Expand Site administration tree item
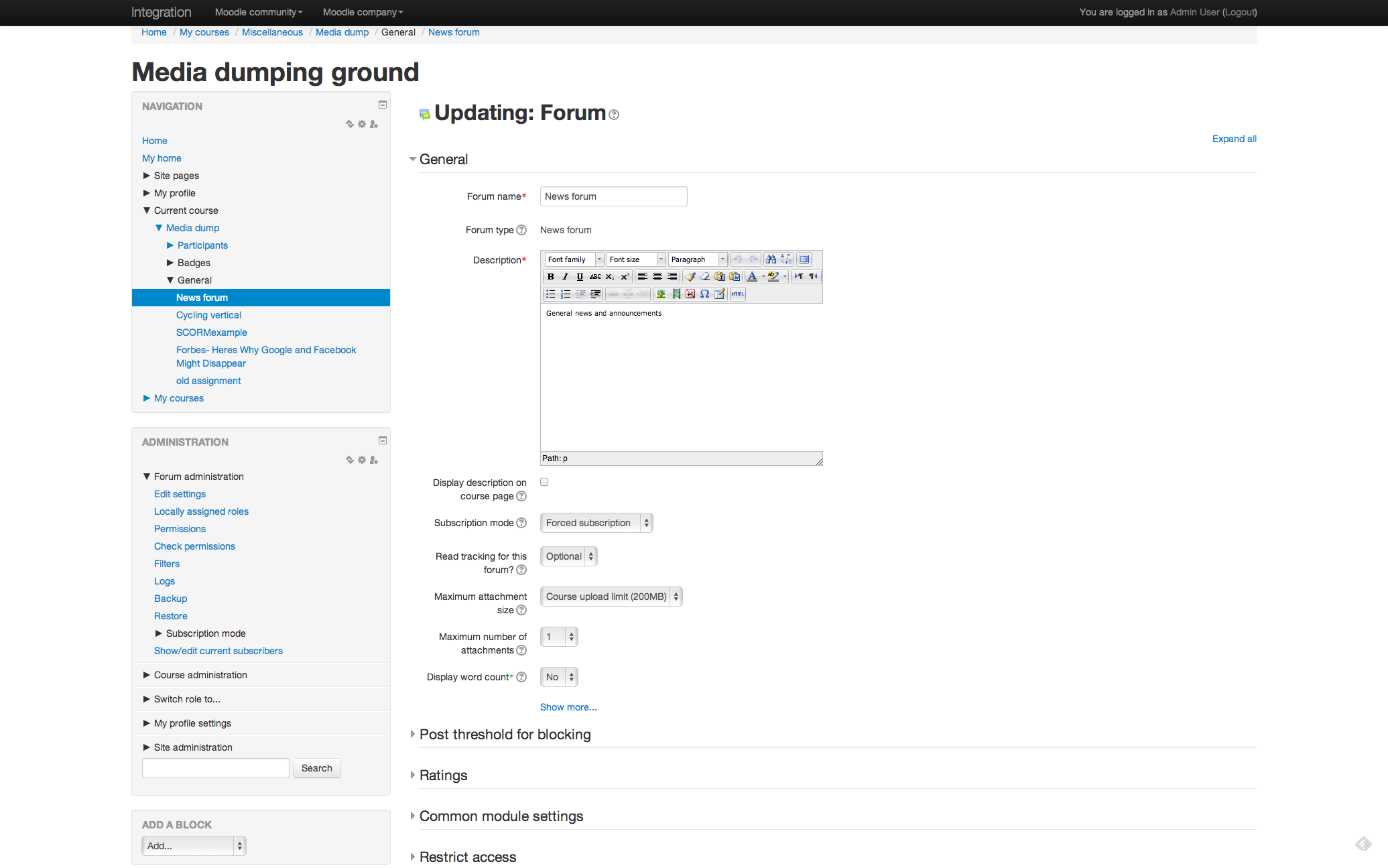 click(146, 747)
